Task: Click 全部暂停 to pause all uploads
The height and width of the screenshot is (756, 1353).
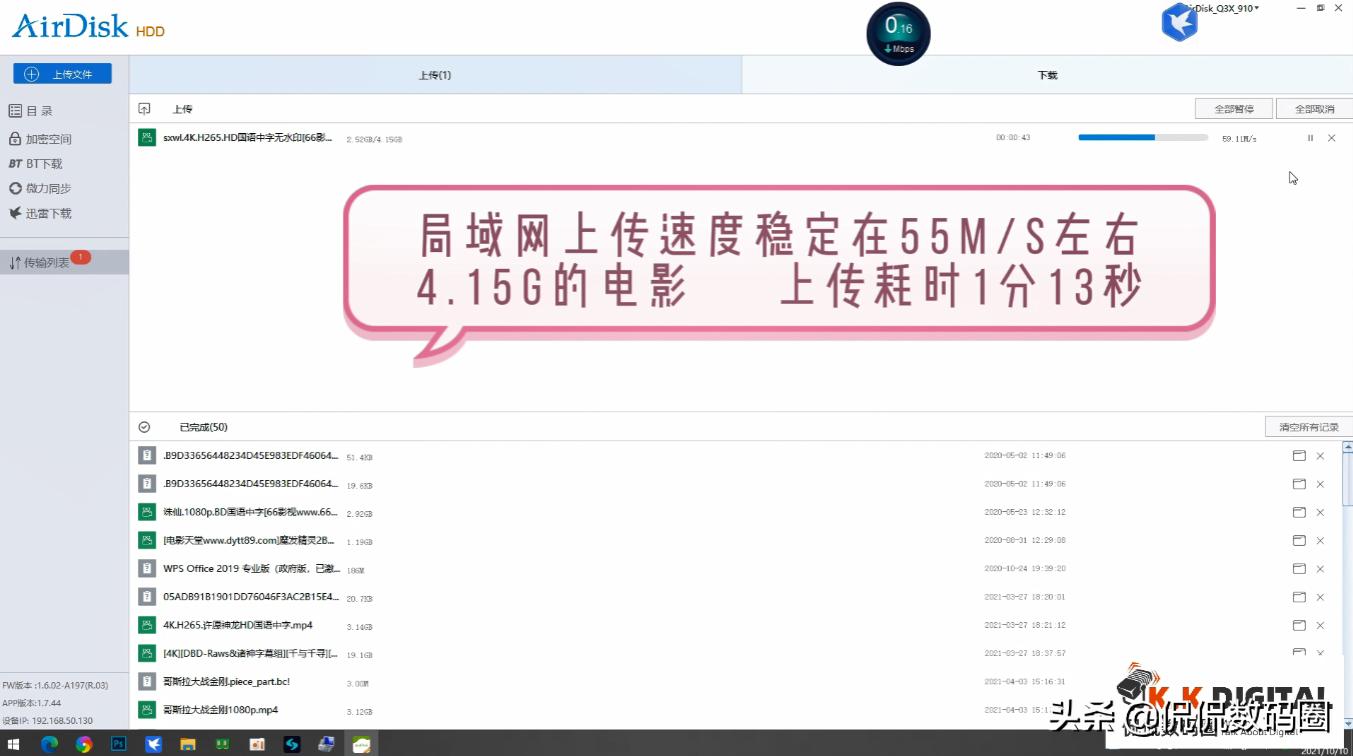Action: click(x=1233, y=107)
